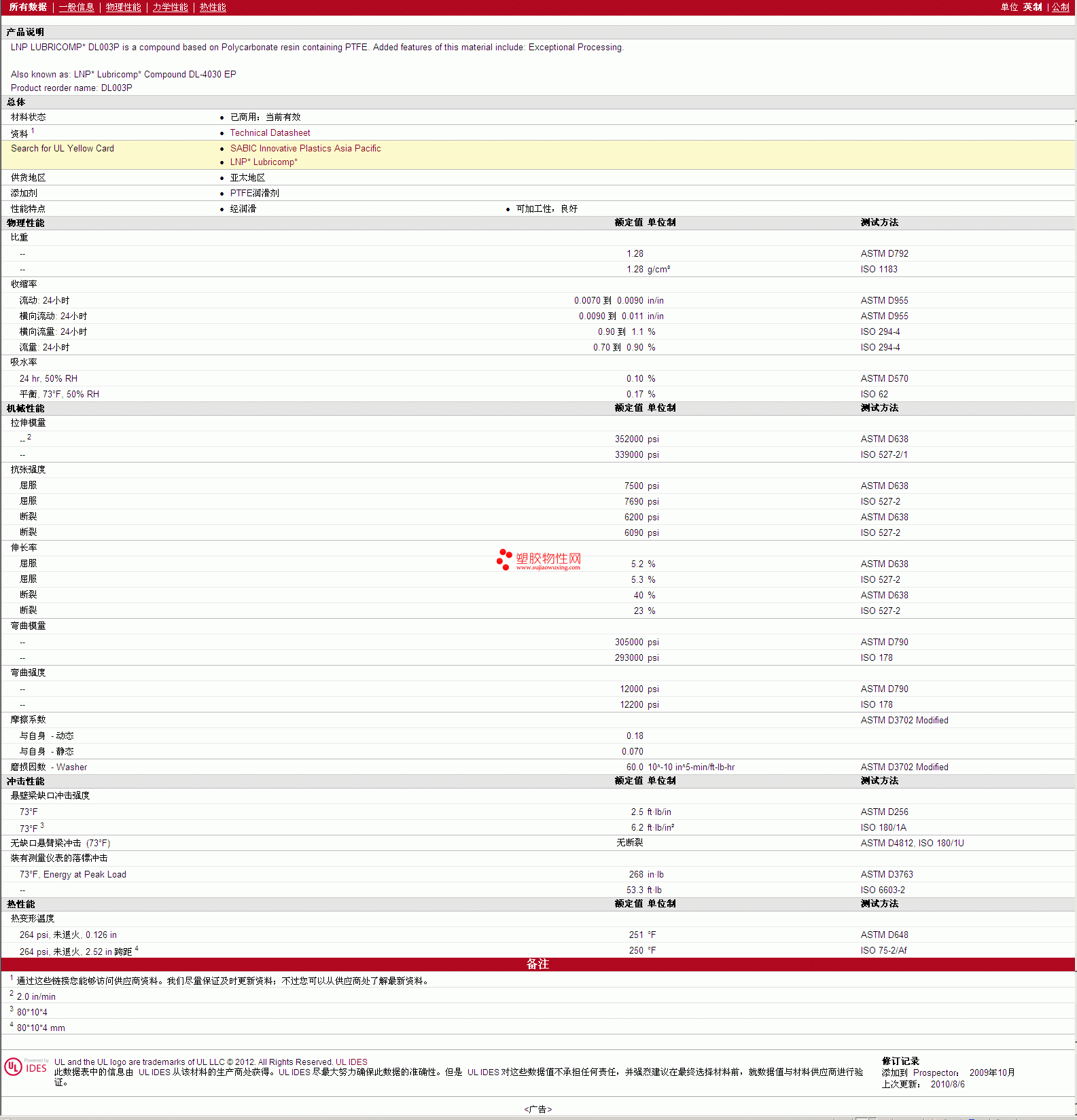The image size is (1077, 1120).
Task: Click the 磨损因数 - Washer row label
Action: (49, 767)
